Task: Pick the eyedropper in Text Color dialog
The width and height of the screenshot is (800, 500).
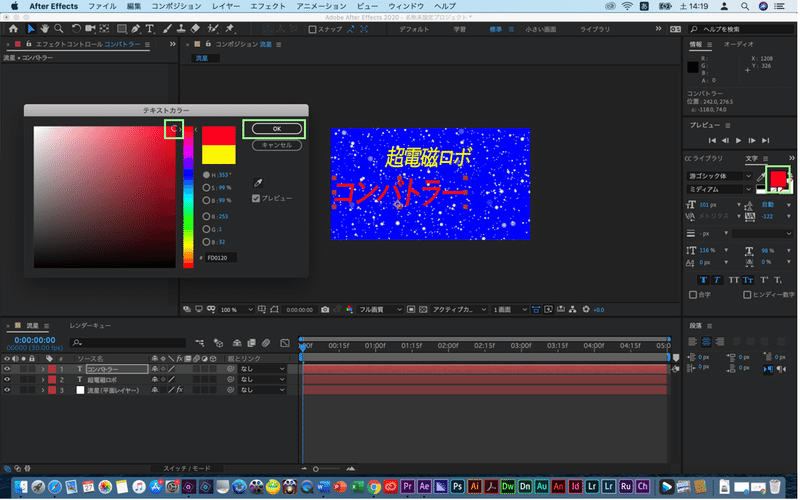Action: [x=258, y=183]
